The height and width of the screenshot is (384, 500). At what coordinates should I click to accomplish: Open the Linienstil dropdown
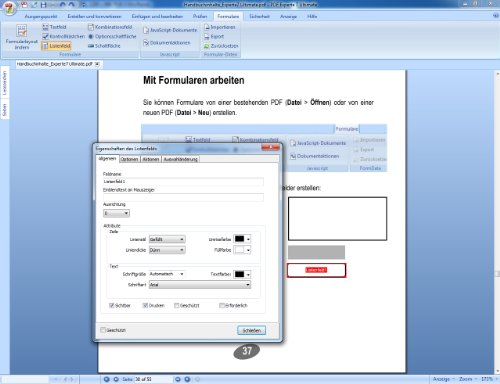(167, 239)
